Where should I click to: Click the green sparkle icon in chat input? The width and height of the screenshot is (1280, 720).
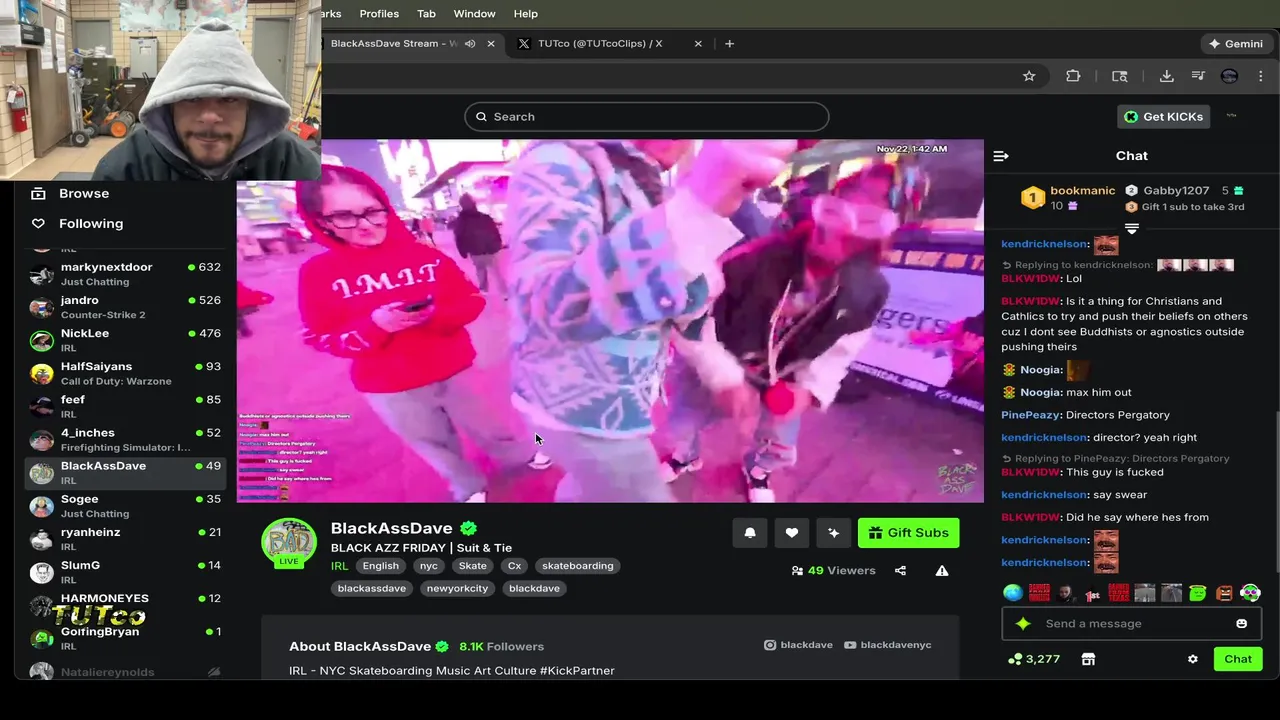[x=1022, y=624]
